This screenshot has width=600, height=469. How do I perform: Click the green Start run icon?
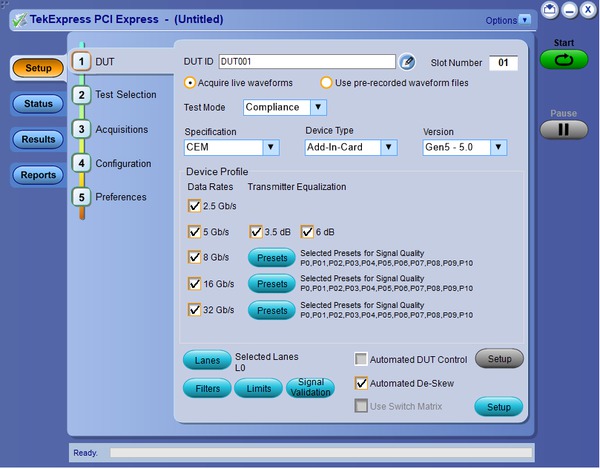click(564, 60)
